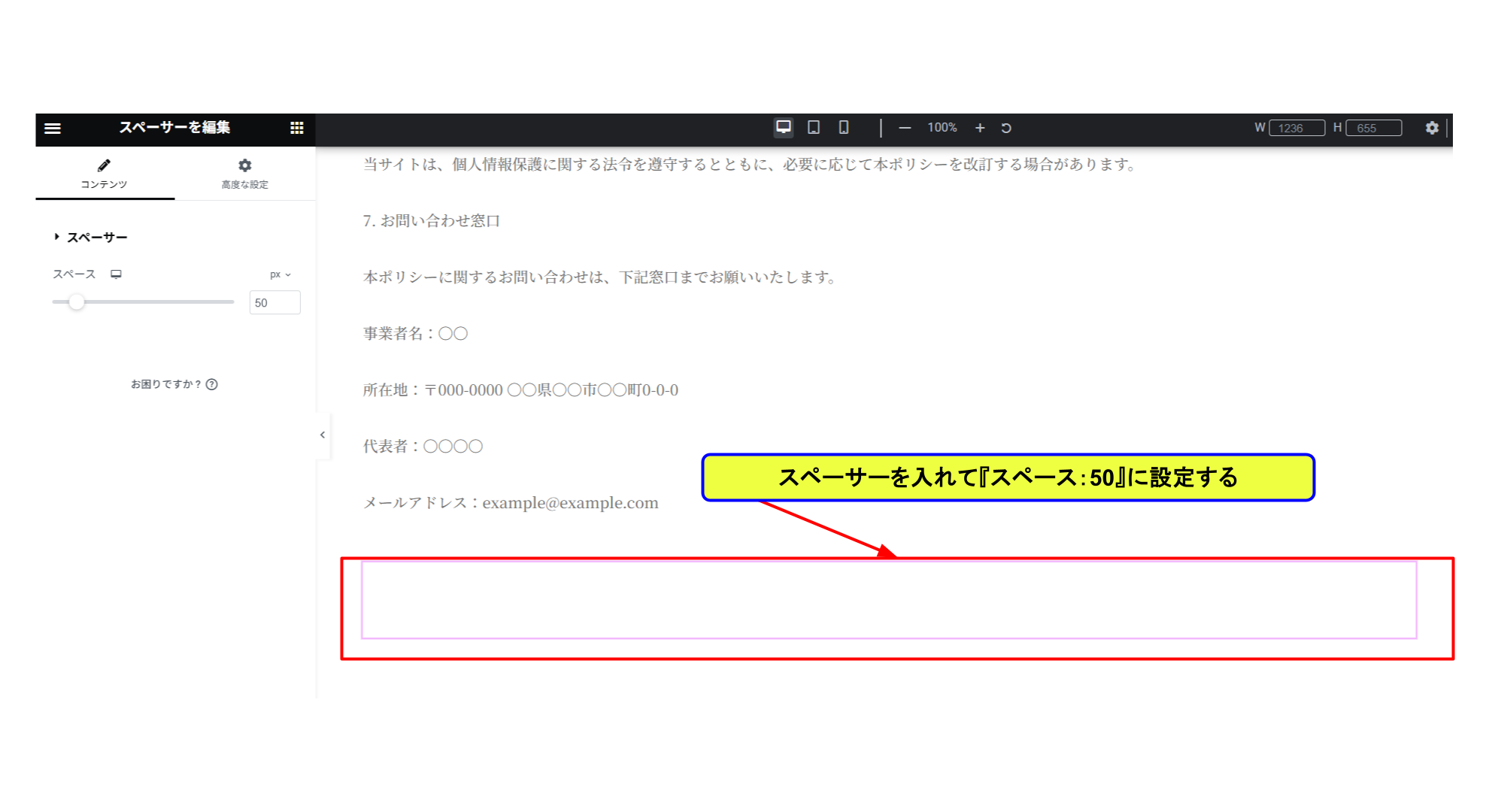Switch to mobile preview mode

844,128
